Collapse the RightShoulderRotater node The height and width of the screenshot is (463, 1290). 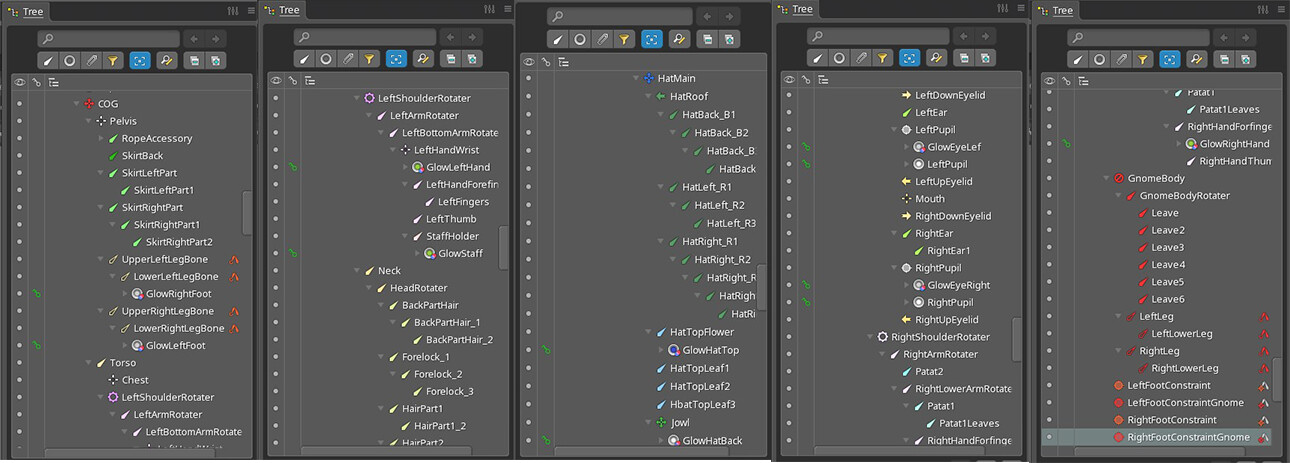click(x=870, y=338)
